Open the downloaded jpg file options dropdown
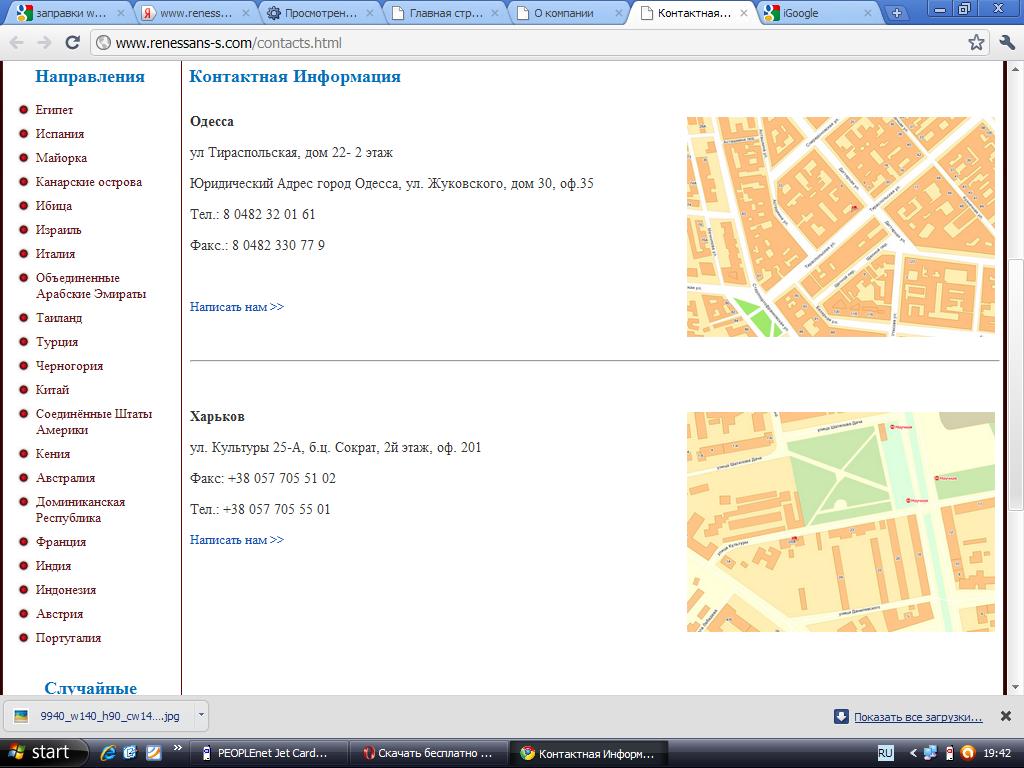 (201, 715)
